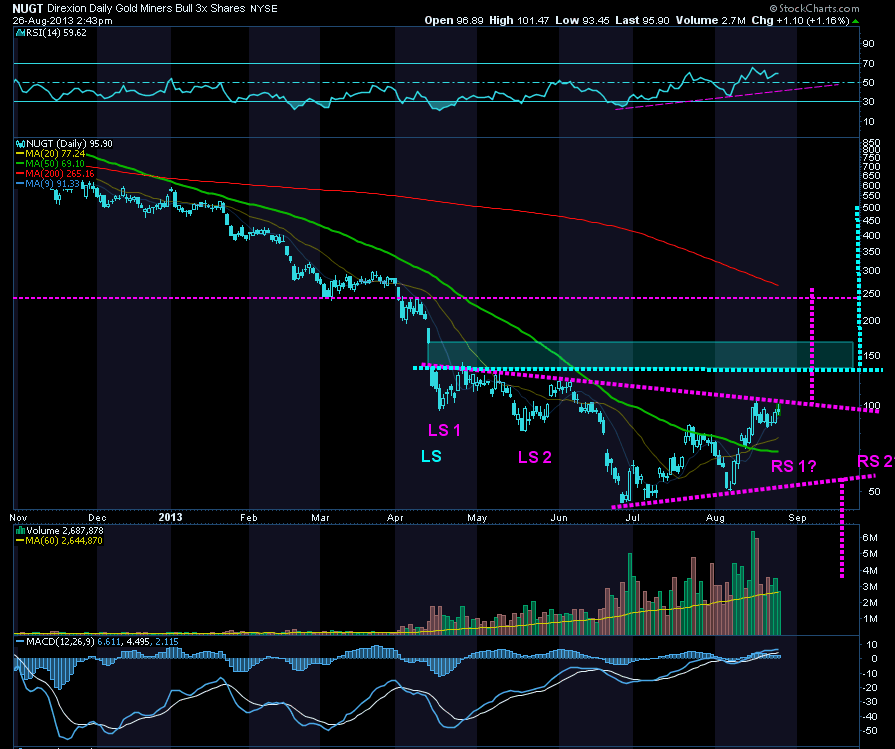The image size is (895, 749).
Task: Click the "70" overbought label on the RSI scale
Action: click(x=869, y=63)
